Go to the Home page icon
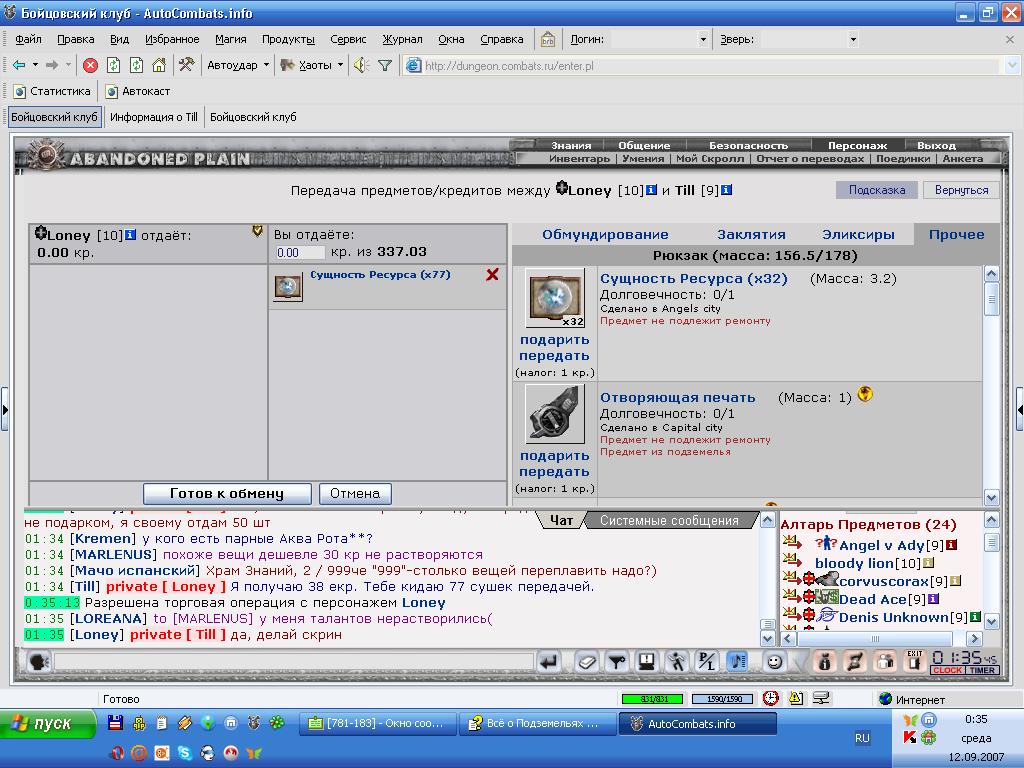The width and height of the screenshot is (1024, 768). [x=159, y=65]
